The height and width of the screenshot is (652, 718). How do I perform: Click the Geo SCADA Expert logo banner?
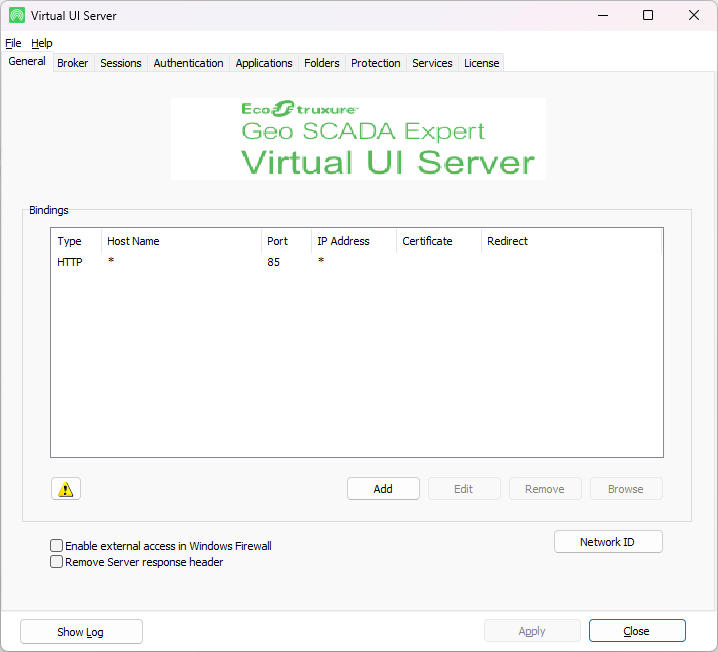(358, 138)
